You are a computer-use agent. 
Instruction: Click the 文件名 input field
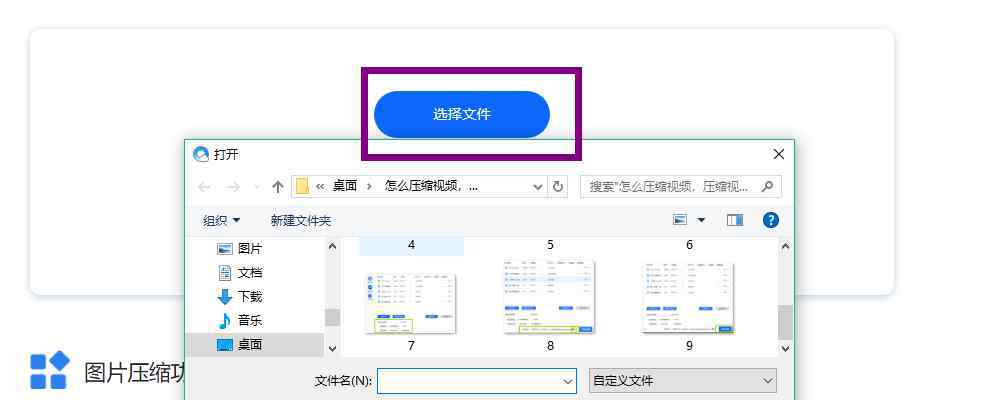[x=477, y=381]
